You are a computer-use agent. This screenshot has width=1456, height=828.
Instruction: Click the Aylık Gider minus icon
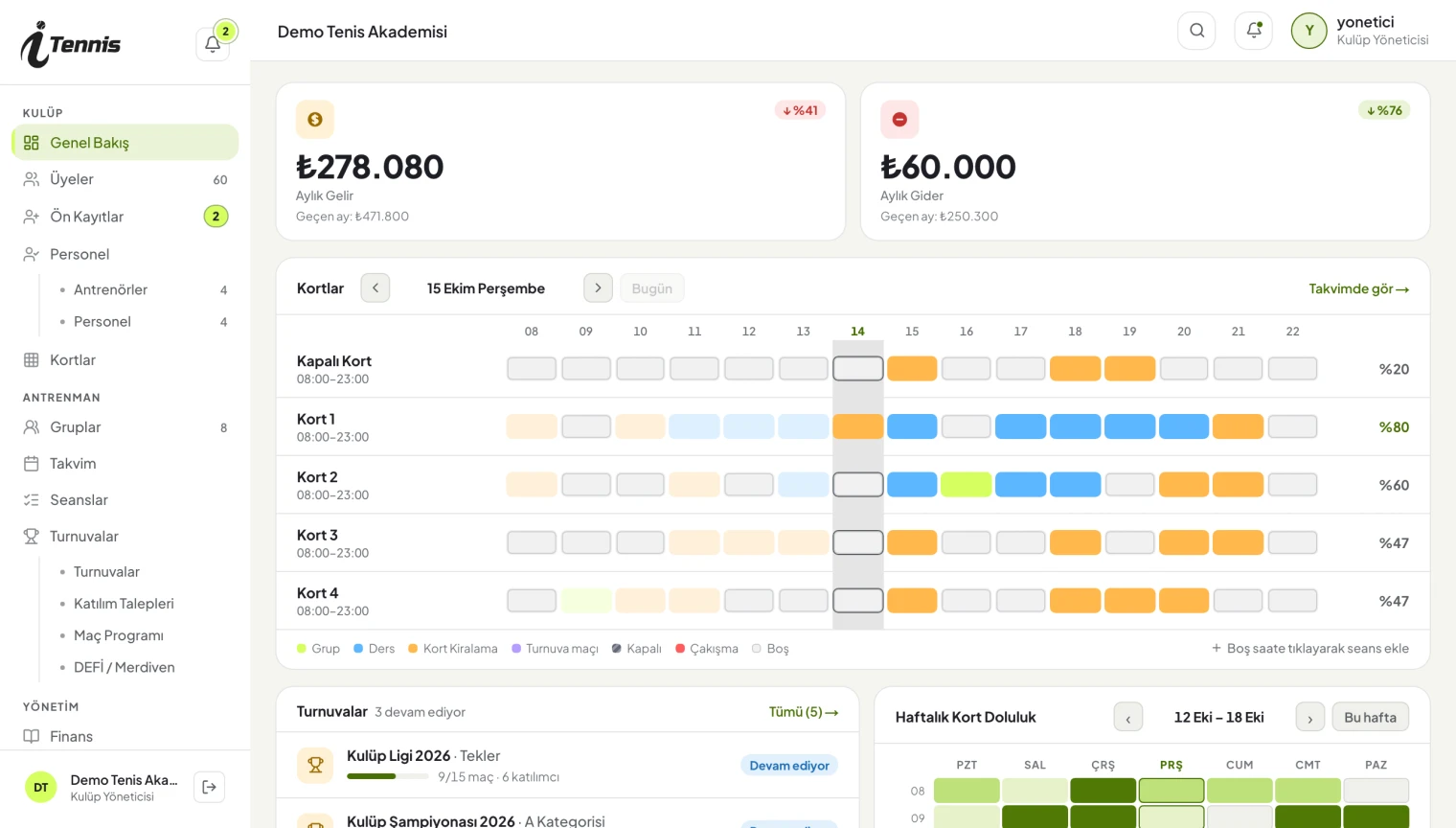pyautogui.click(x=899, y=120)
